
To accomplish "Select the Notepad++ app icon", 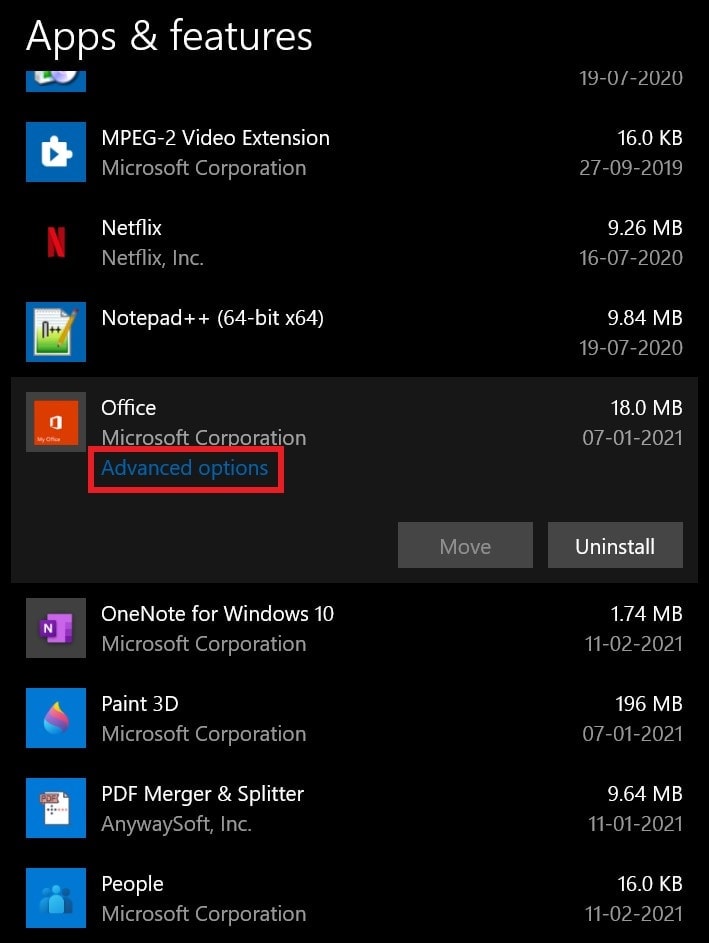I will point(56,332).
